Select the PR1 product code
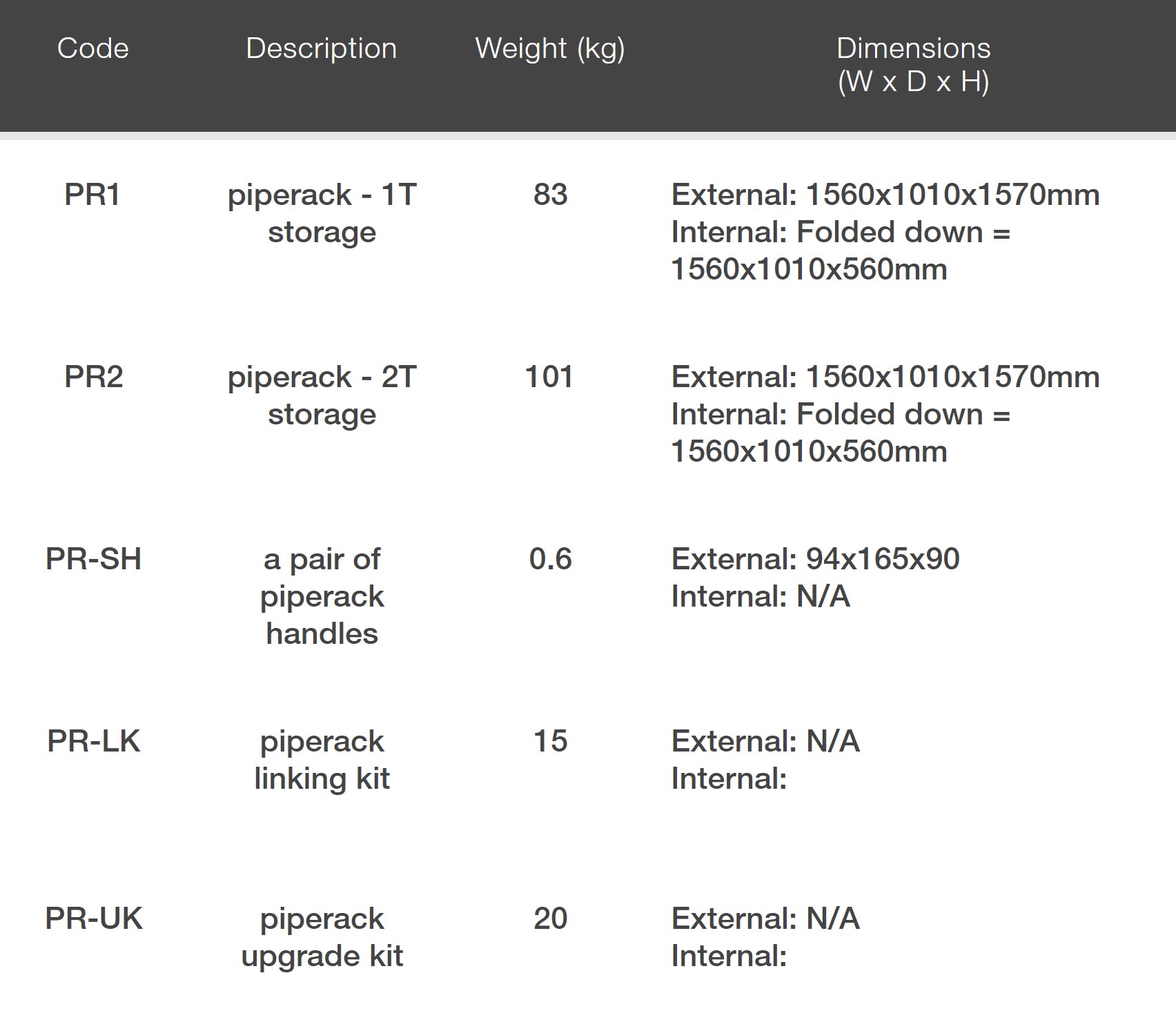The image size is (1176, 1031). pos(92,195)
